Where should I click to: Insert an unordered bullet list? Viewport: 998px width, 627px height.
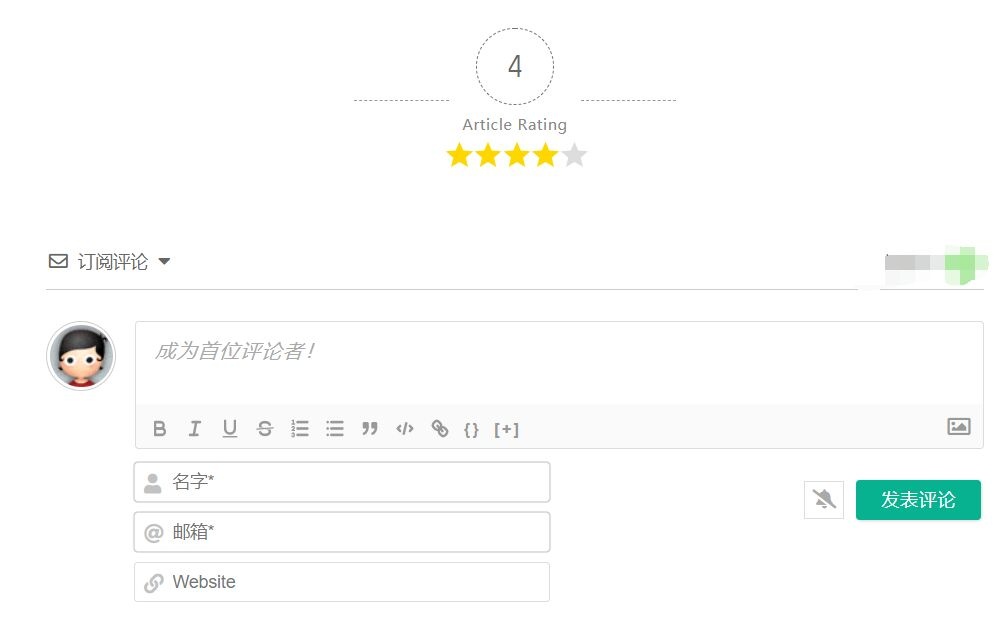[335, 429]
